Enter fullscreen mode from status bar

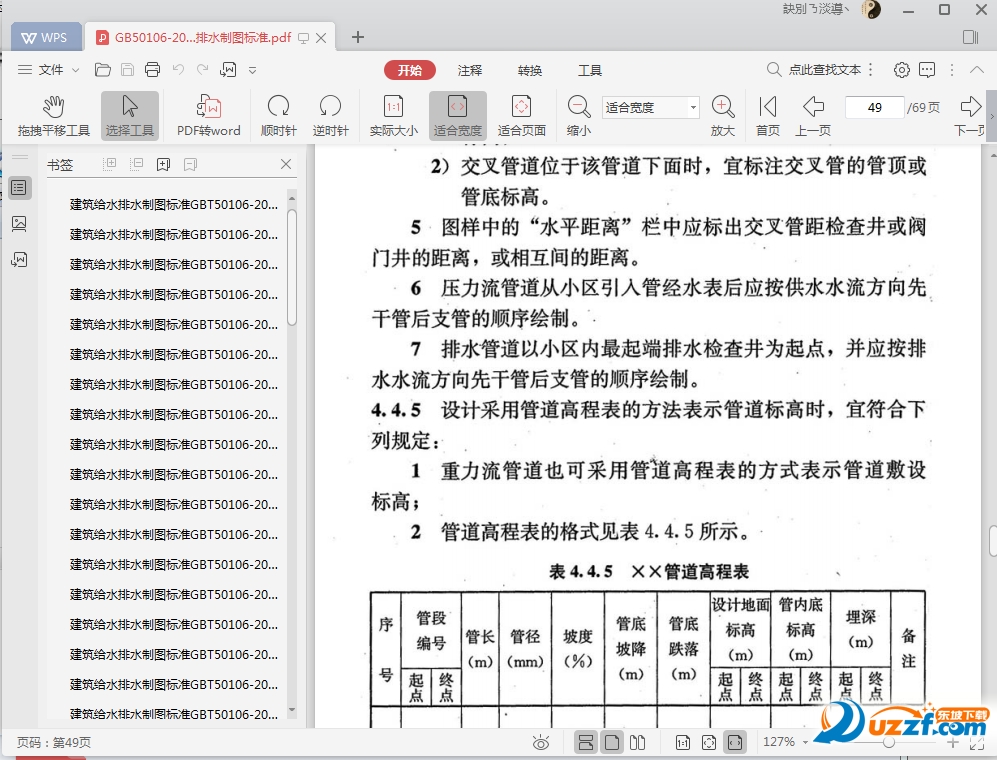coord(979,743)
